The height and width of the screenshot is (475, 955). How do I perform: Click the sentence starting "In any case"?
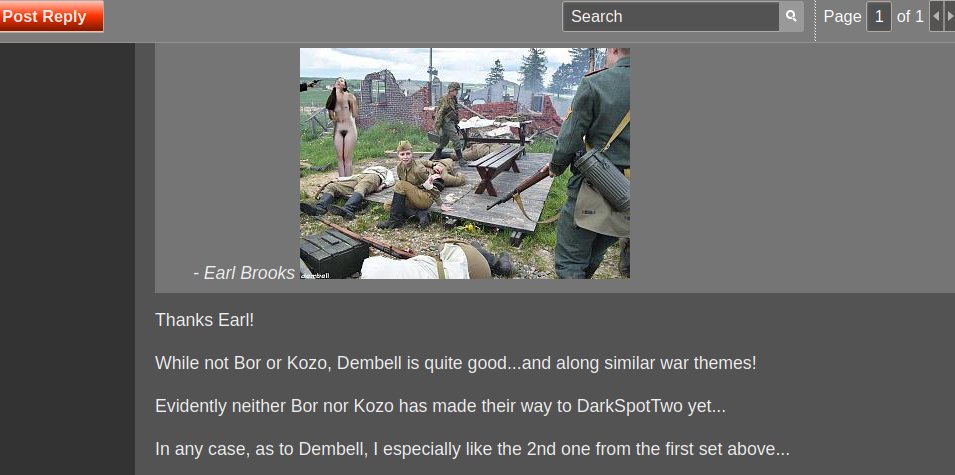pos(472,449)
